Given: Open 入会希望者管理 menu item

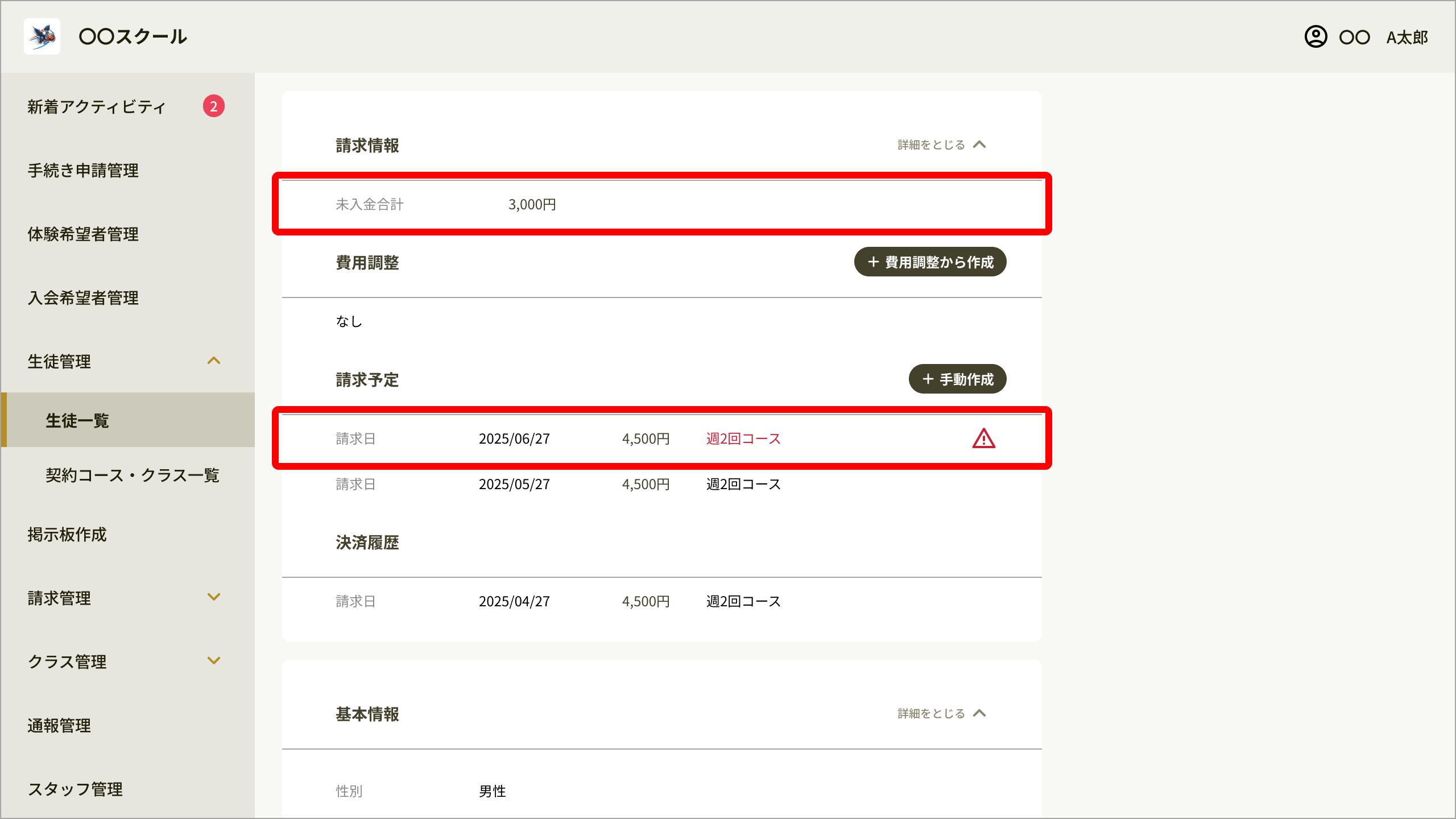Looking at the screenshot, I should 83,297.
